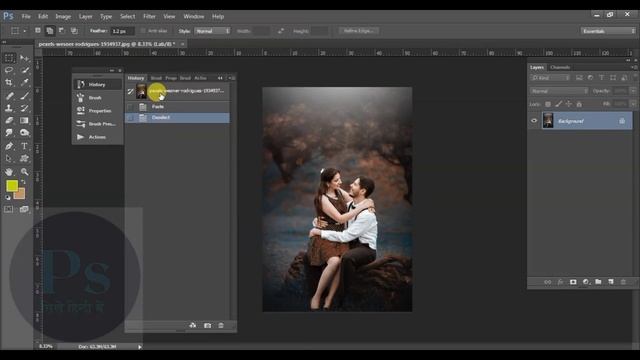Toggle lock transparent pixels
This screenshot has height=360, width=640.
click(x=548, y=104)
